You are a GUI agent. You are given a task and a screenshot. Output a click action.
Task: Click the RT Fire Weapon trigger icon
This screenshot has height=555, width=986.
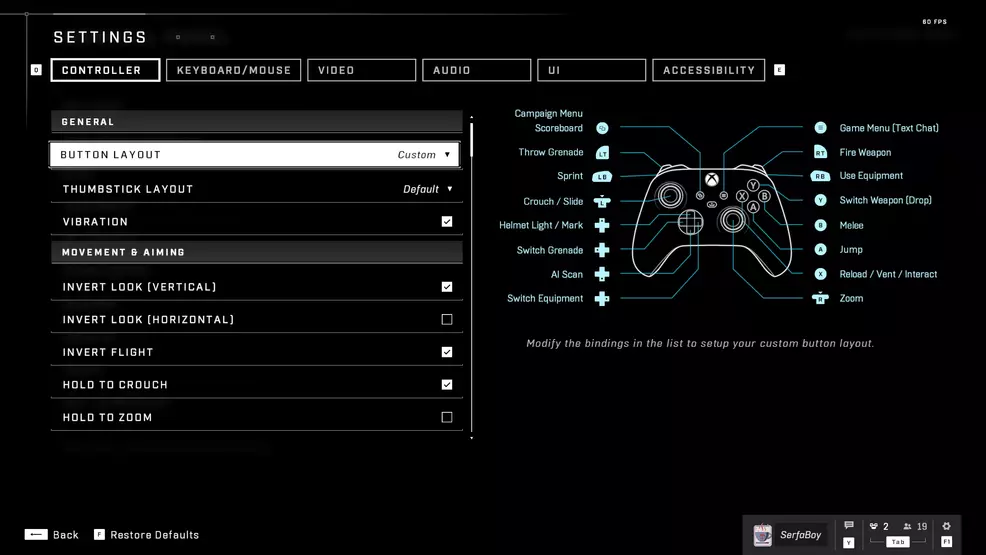coord(820,152)
